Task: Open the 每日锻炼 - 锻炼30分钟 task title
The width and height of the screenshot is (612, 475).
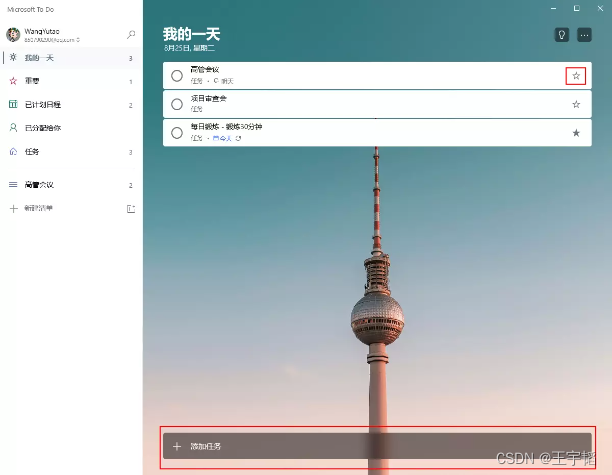Action: (226, 127)
